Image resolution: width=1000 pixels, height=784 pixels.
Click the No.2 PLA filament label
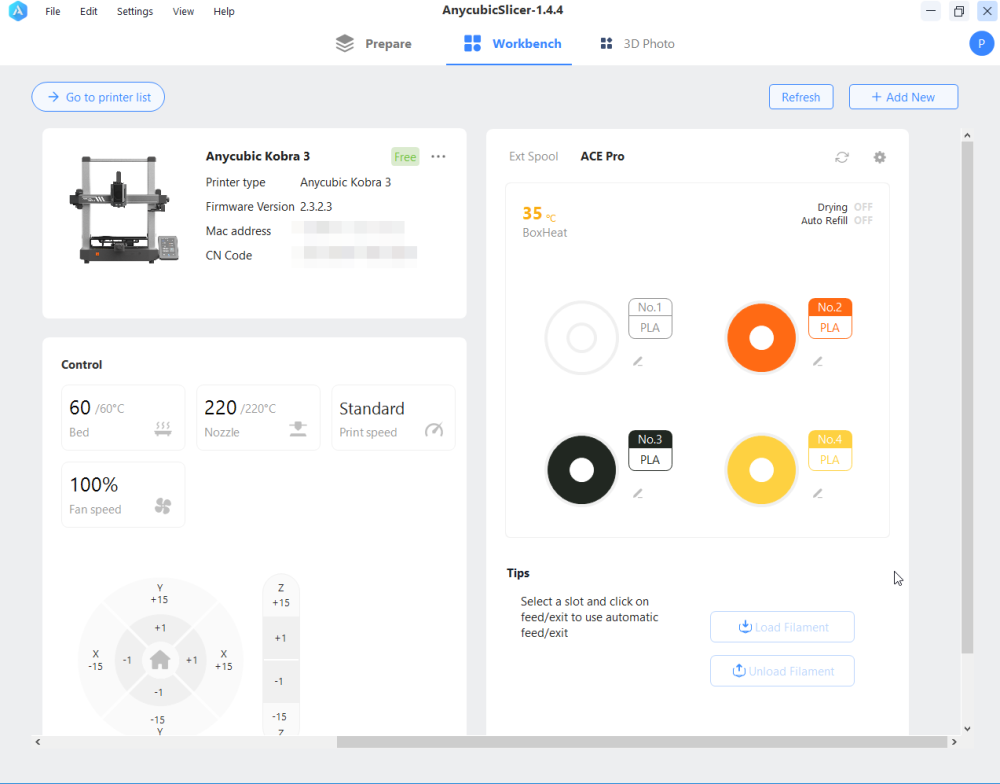[830, 318]
